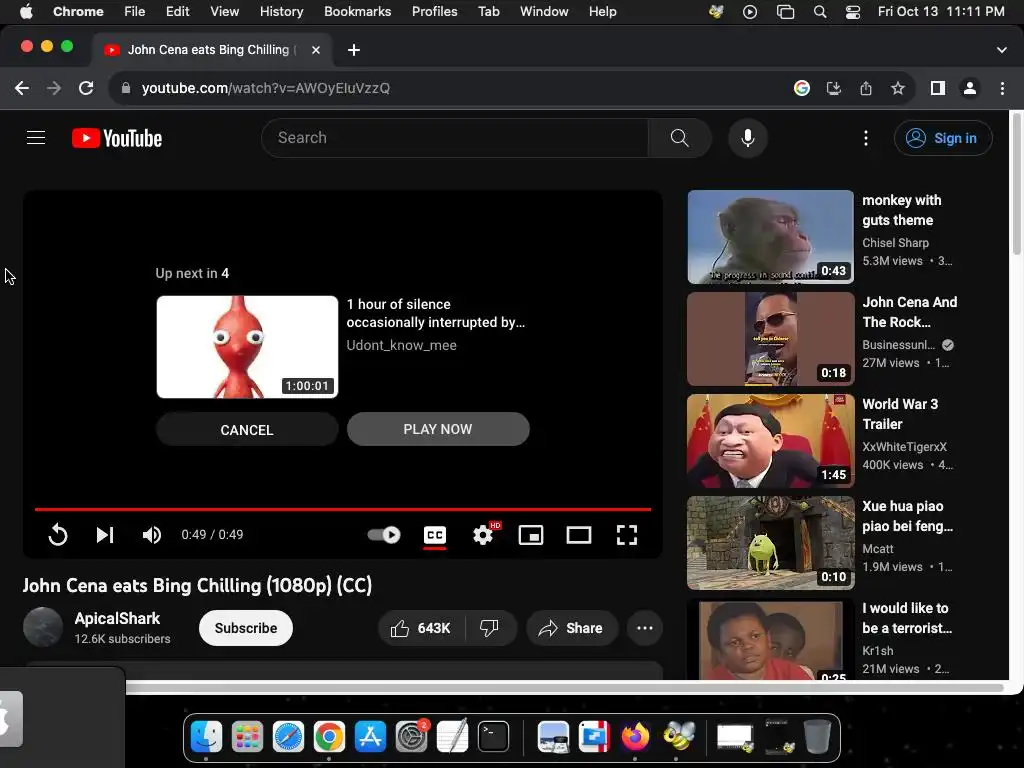Start voice search with microphone
1024x768 pixels.
click(x=748, y=138)
